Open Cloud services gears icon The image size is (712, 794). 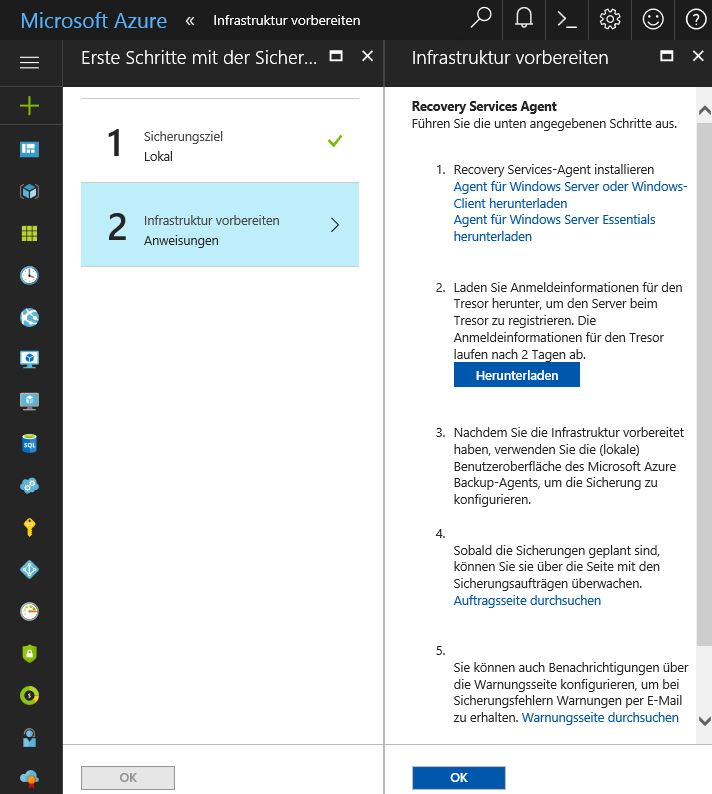click(29, 486)
